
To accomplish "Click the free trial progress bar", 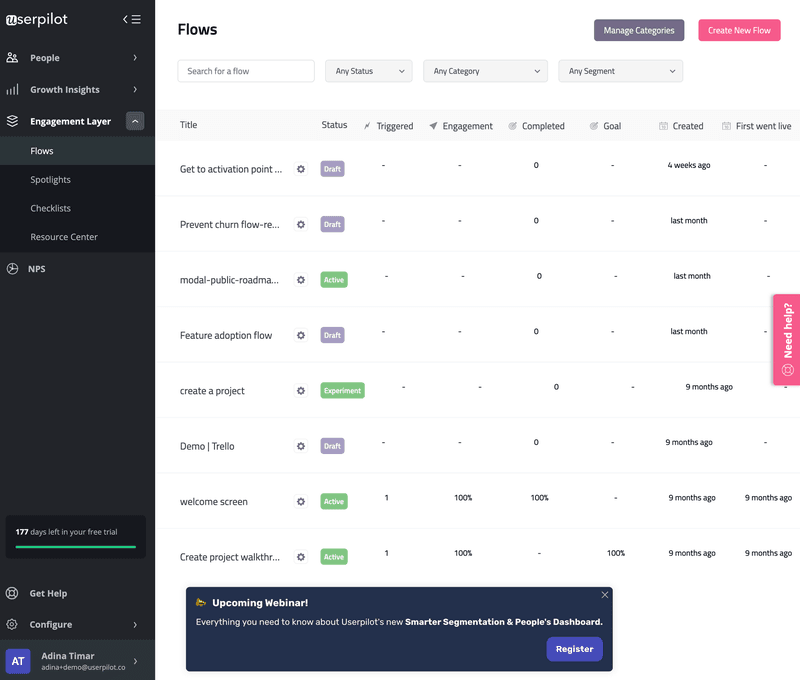I will [x=76, y=547].
